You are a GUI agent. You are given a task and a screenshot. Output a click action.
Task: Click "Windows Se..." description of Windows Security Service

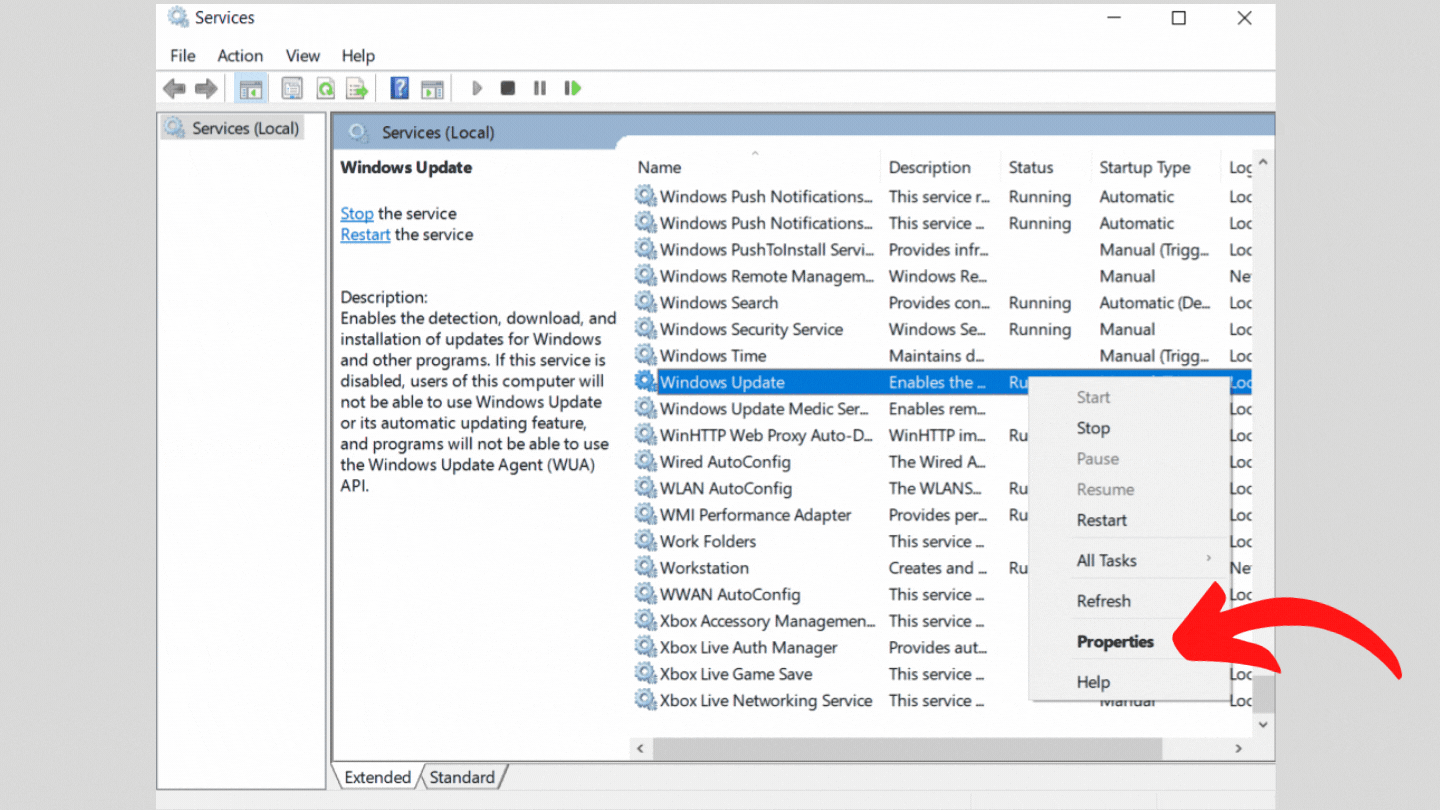tap(938, 329)
